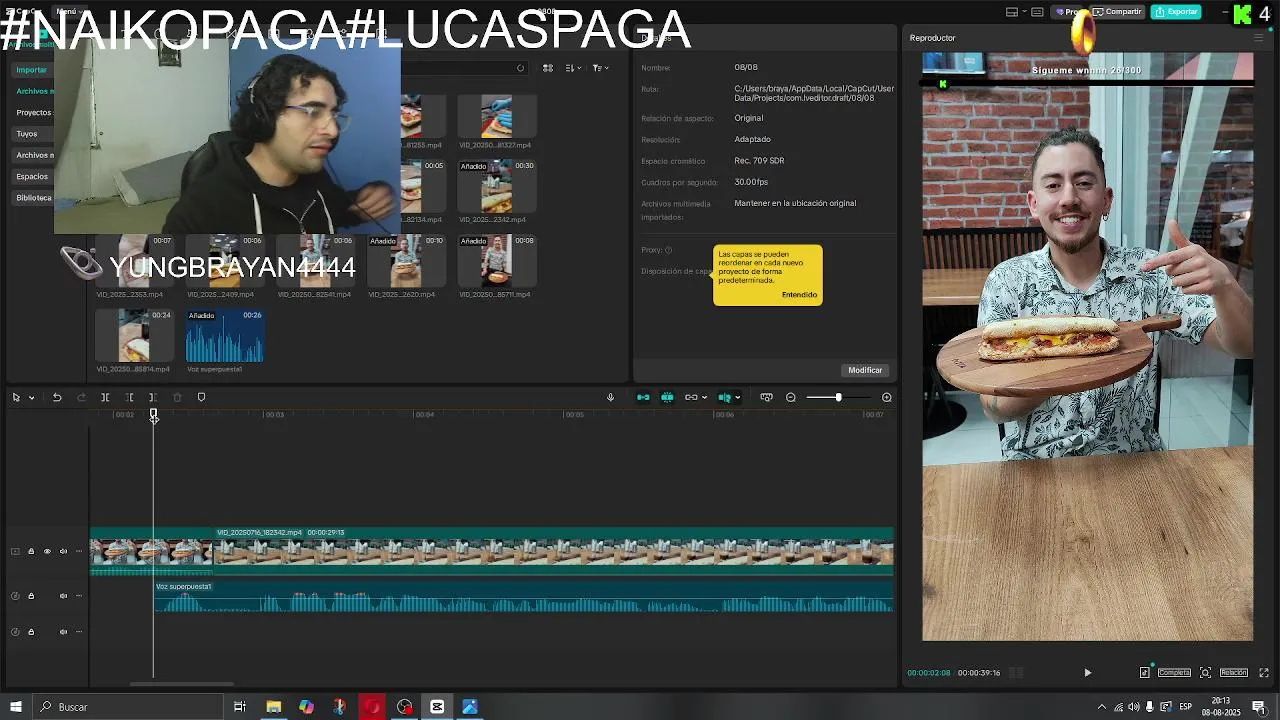The width and height of the screenshot is (1280, 720).
Task: Play the preview in Reproductor
Action: [x=1088, y=673]
